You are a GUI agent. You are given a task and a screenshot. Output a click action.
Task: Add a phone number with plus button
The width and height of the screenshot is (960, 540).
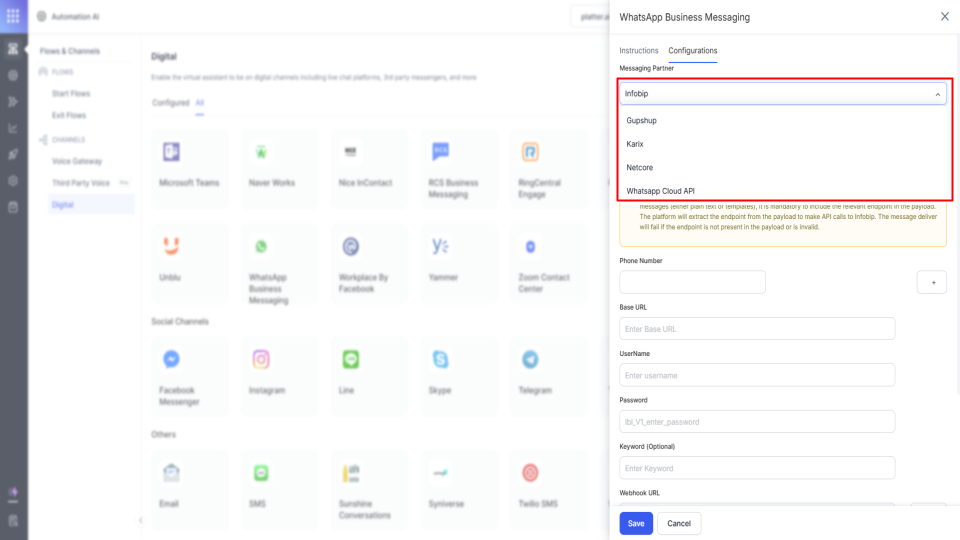point(932,283)
